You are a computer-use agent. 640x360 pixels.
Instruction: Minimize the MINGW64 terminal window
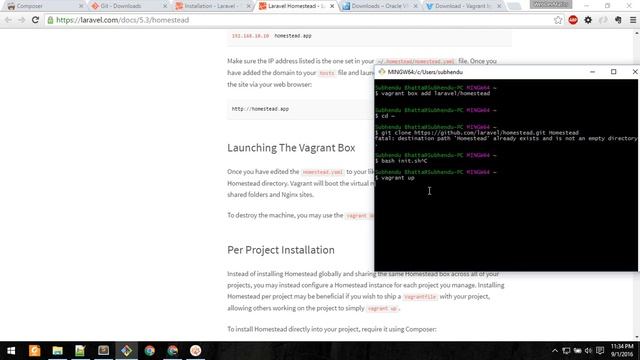tap(592, 72)
